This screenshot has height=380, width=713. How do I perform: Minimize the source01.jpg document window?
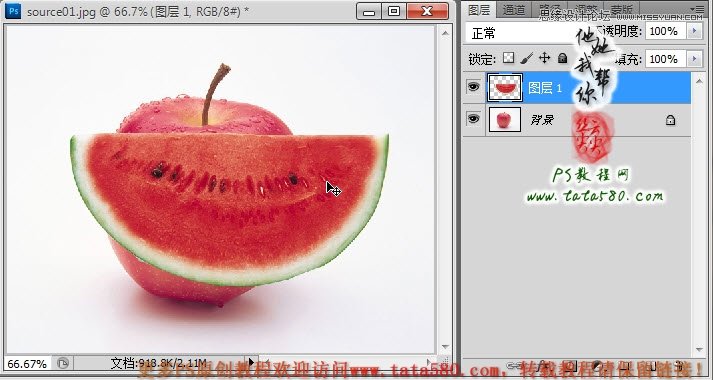pyautogui.click(x=369, y=12)
